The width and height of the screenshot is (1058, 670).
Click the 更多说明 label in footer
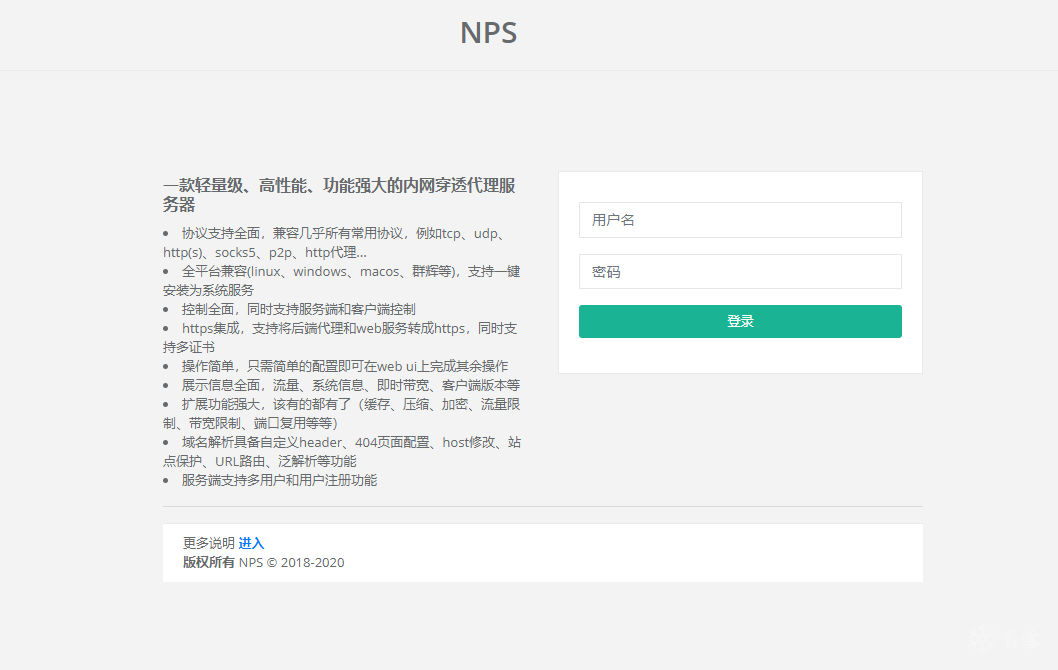(208, 543)
